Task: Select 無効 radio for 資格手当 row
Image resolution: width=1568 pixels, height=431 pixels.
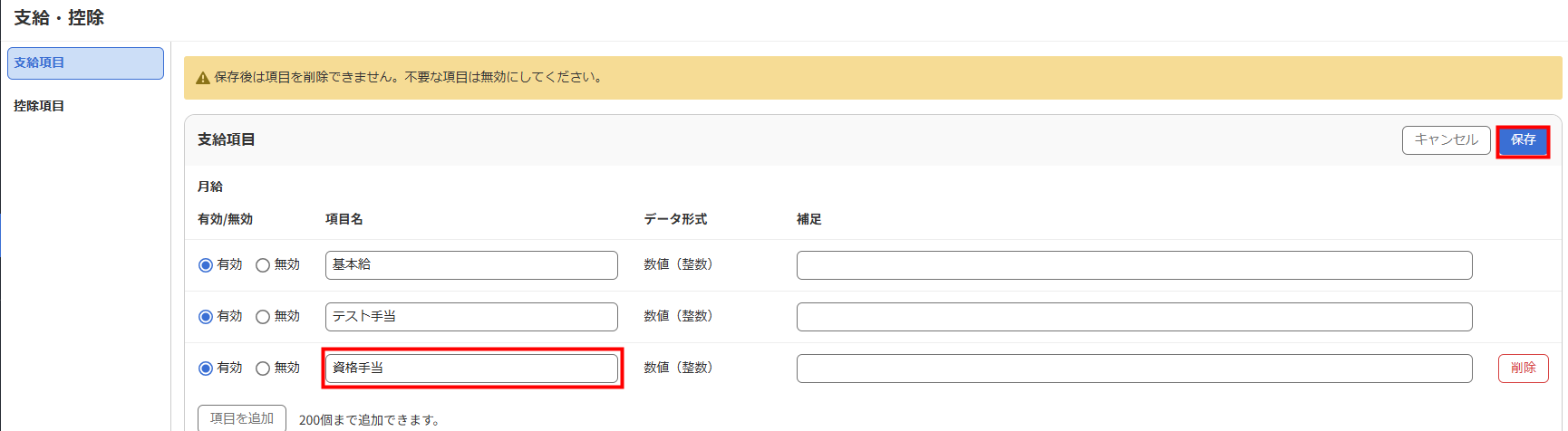Action: click(x=263, y=369)
